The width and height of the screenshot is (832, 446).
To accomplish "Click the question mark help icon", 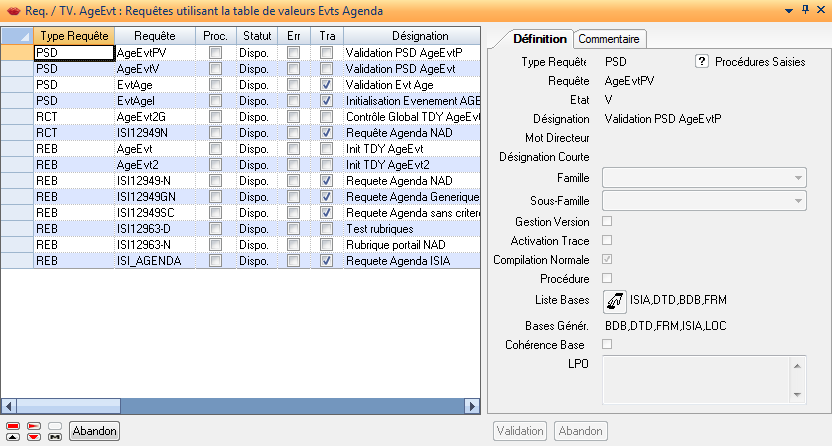I will [x=702, y=62].
